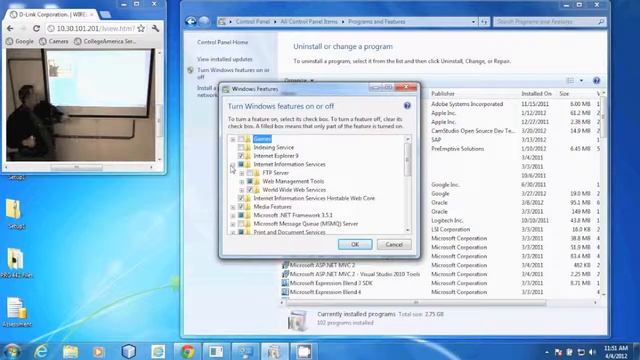Open the Windows Start menu
The height and width of the screenshot is (360, 640).
click(x=12, y=351)
